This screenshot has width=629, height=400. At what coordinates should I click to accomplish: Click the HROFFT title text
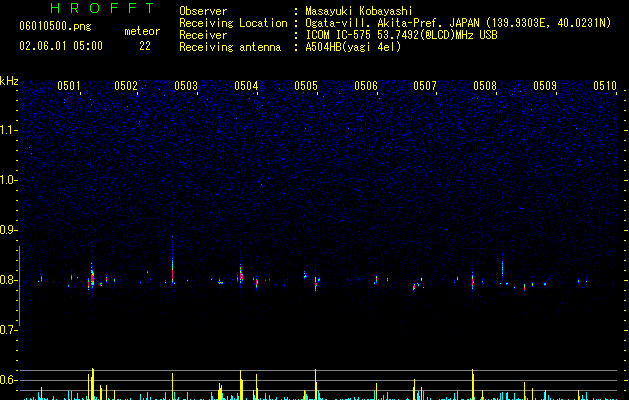[102, 8]
